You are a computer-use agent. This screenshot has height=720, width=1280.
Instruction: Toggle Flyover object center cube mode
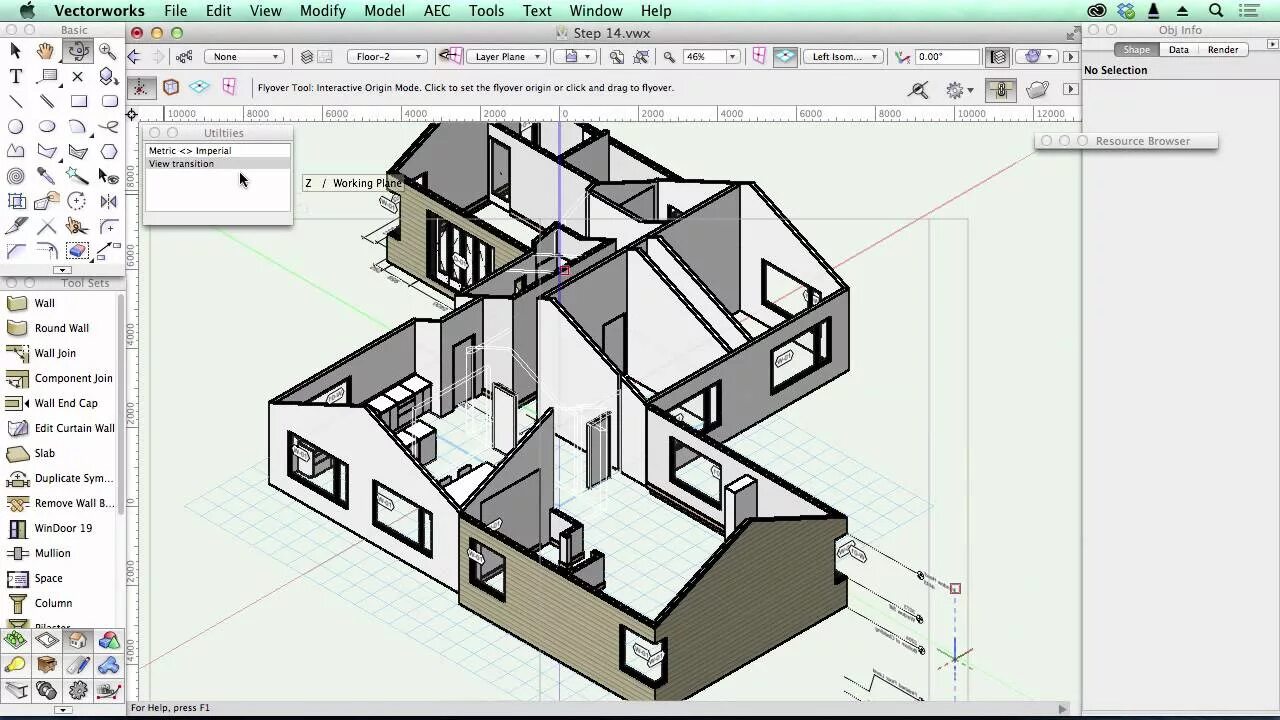point(171,88)
